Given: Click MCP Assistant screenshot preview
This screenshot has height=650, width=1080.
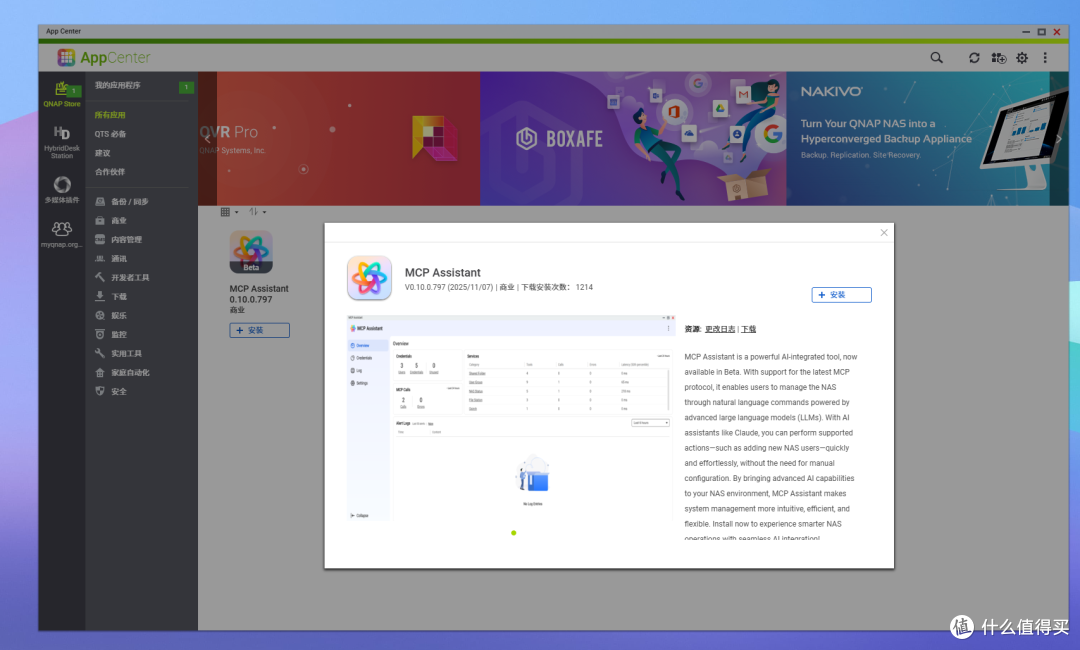Looking at the screenshot, I should pyautogui.click(x=510, y=417).
